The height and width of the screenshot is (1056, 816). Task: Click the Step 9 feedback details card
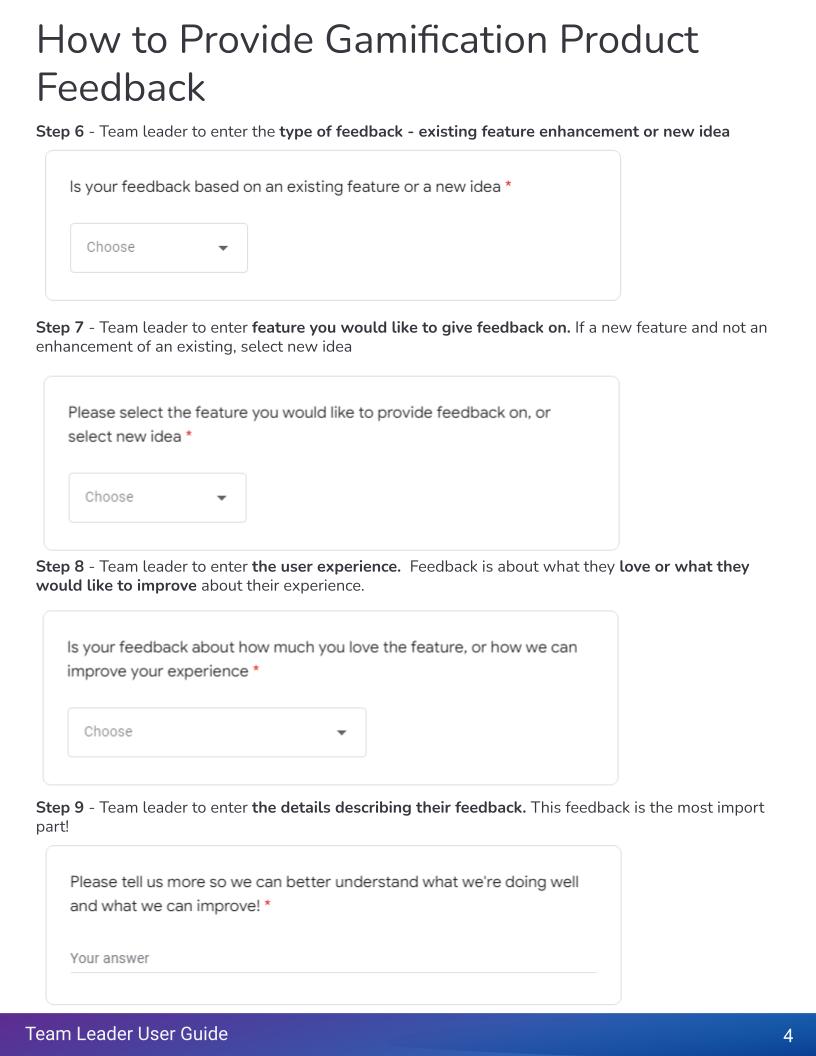point(333,924)
